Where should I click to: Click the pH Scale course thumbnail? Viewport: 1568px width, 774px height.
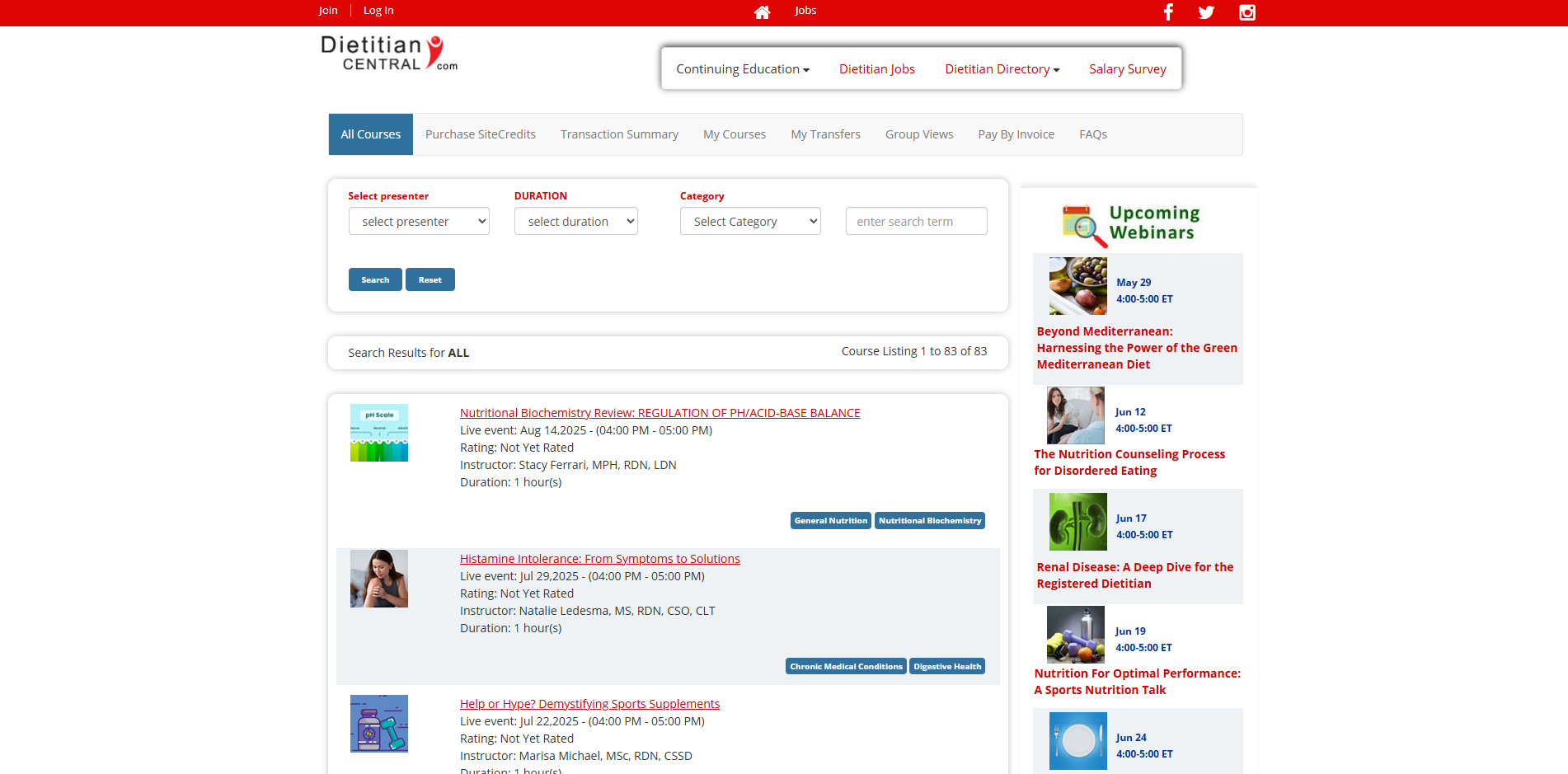pyautogui.click(x=379, y=433)
